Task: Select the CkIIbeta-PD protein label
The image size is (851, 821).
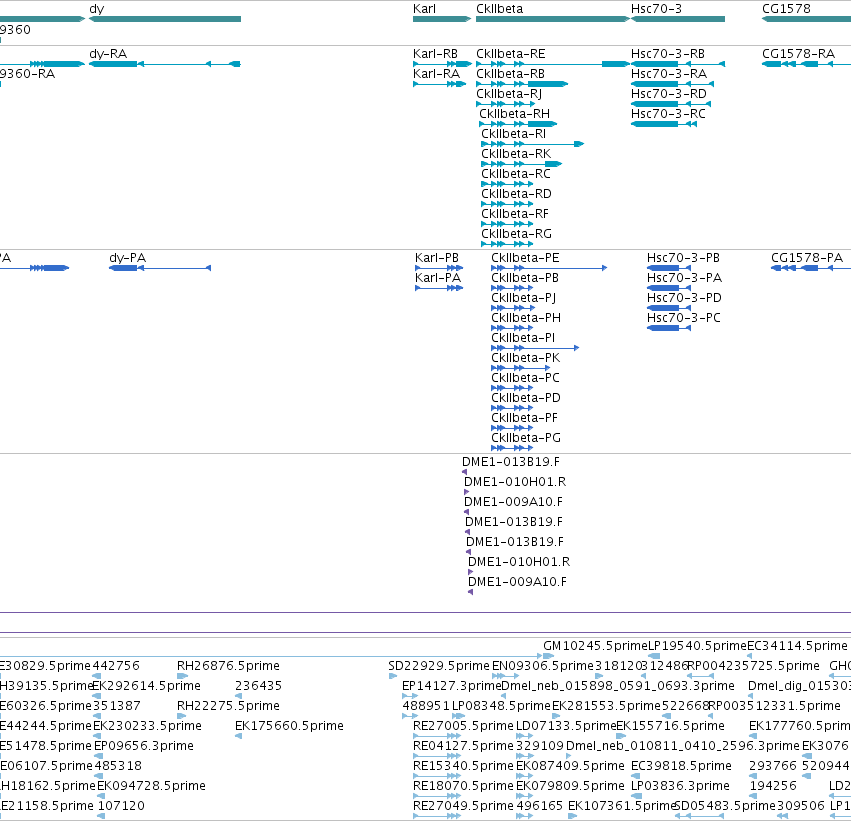Action: coord(526,398)
